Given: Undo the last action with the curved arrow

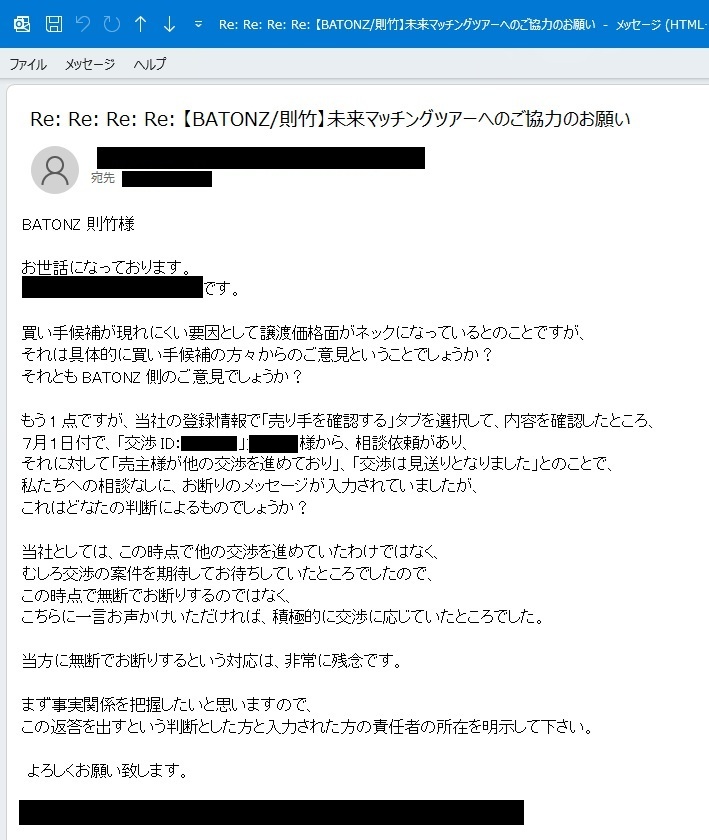Looking at the screenshot, I should pos(83,24).
